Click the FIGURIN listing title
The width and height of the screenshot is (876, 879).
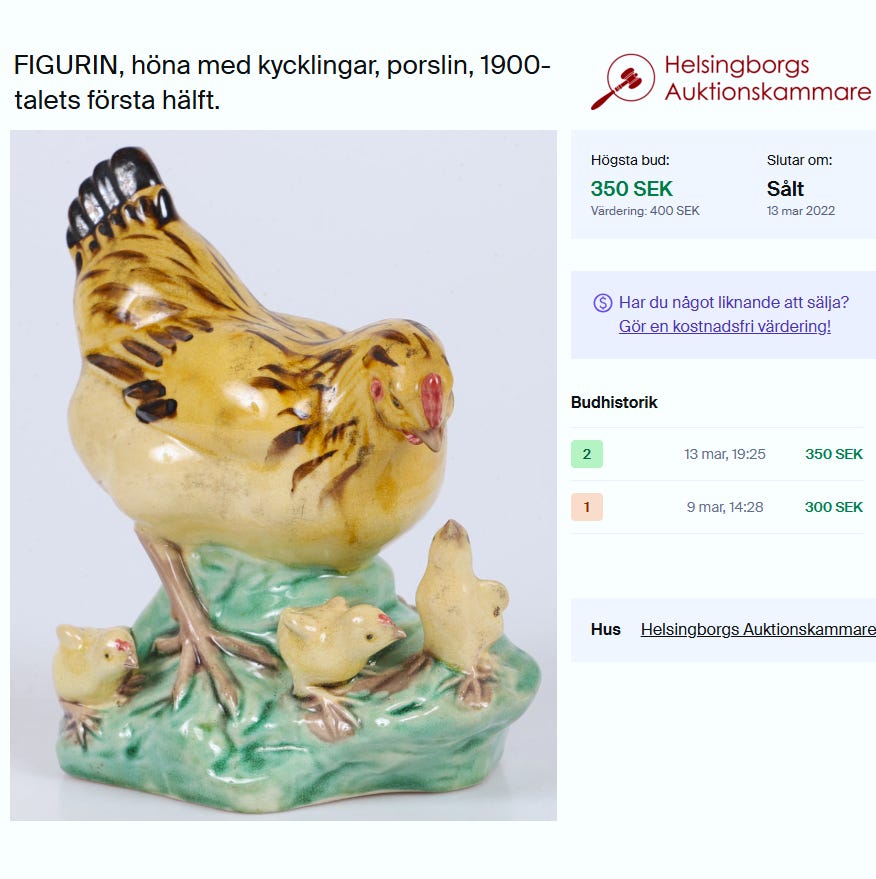[x=282, y=82]
